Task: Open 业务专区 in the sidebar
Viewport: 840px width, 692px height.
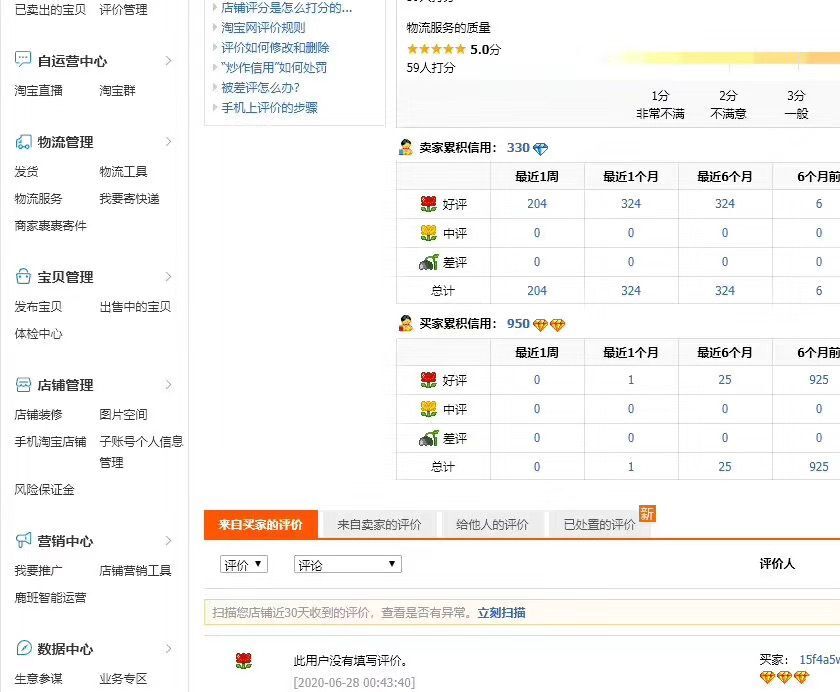Action: pos(123,679)
